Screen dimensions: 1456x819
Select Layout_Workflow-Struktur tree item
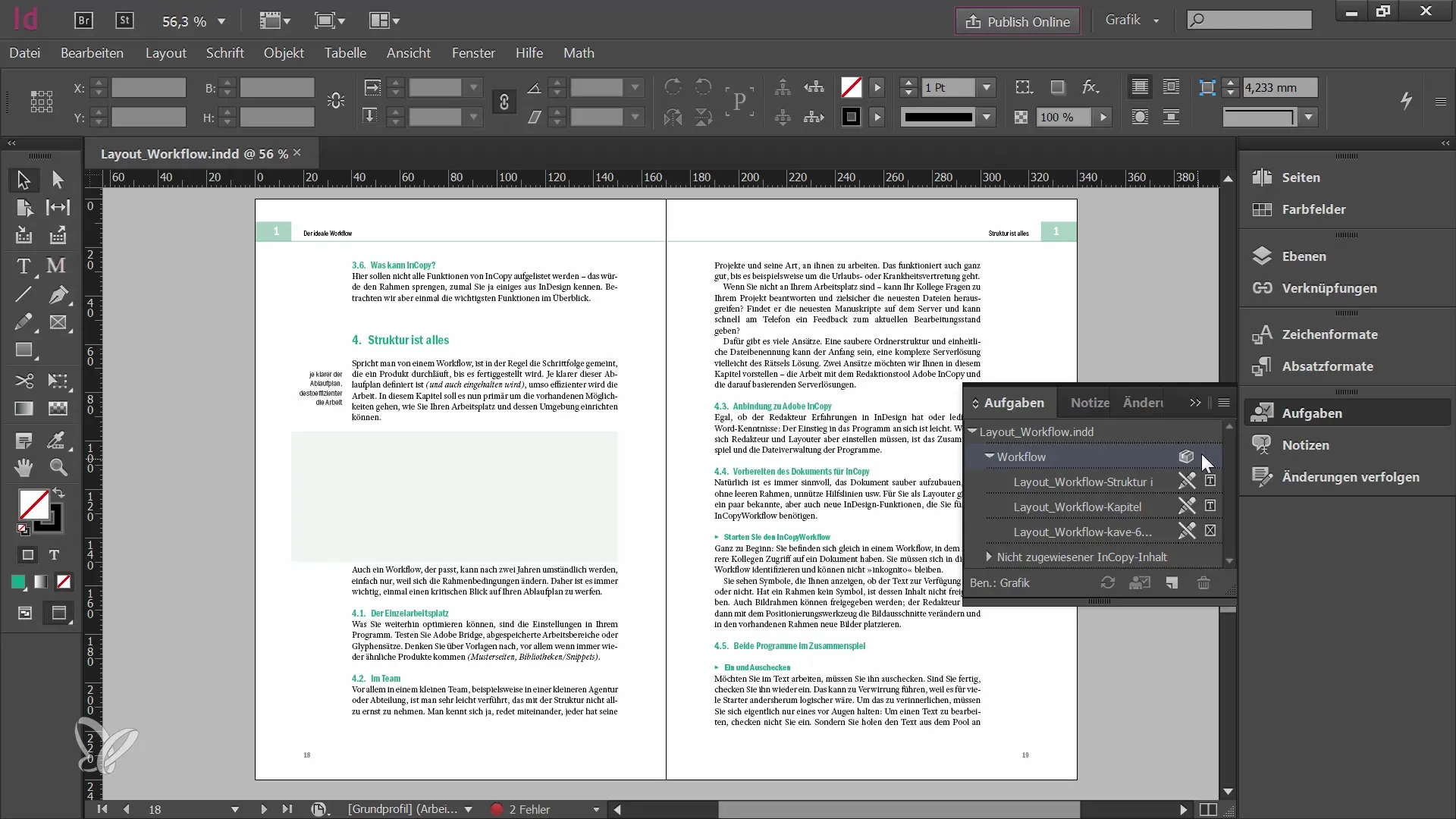tap(1081, 482)
